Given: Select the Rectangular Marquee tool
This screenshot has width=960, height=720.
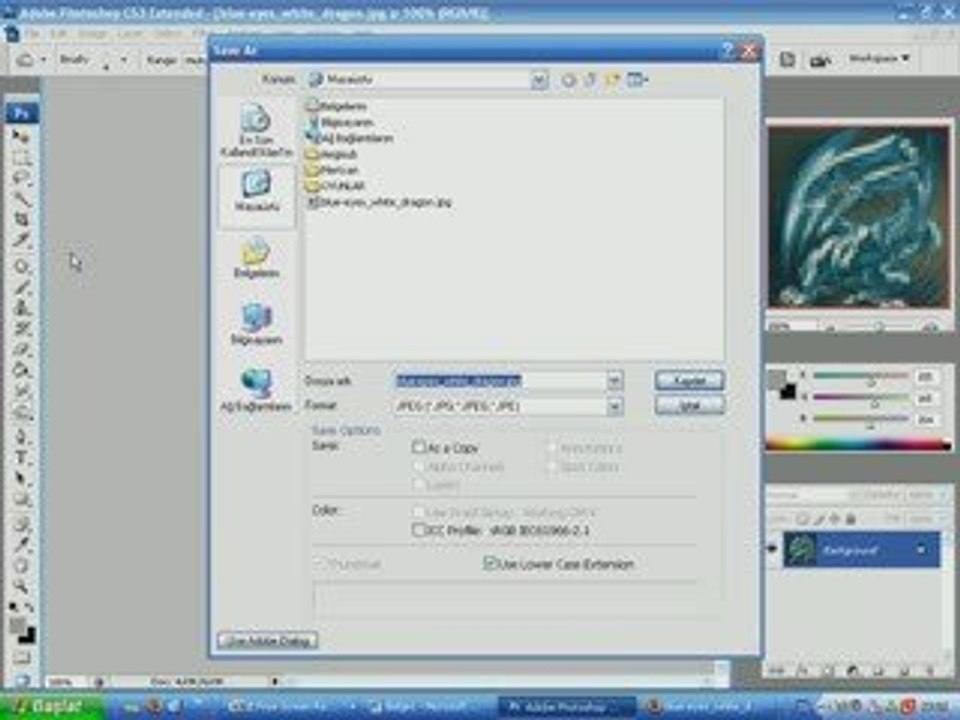Looking at the screenshot, I should pos(21,158).
